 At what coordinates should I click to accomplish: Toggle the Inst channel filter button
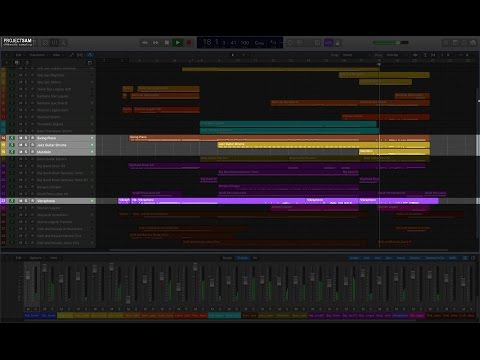[x=366, y=258]
